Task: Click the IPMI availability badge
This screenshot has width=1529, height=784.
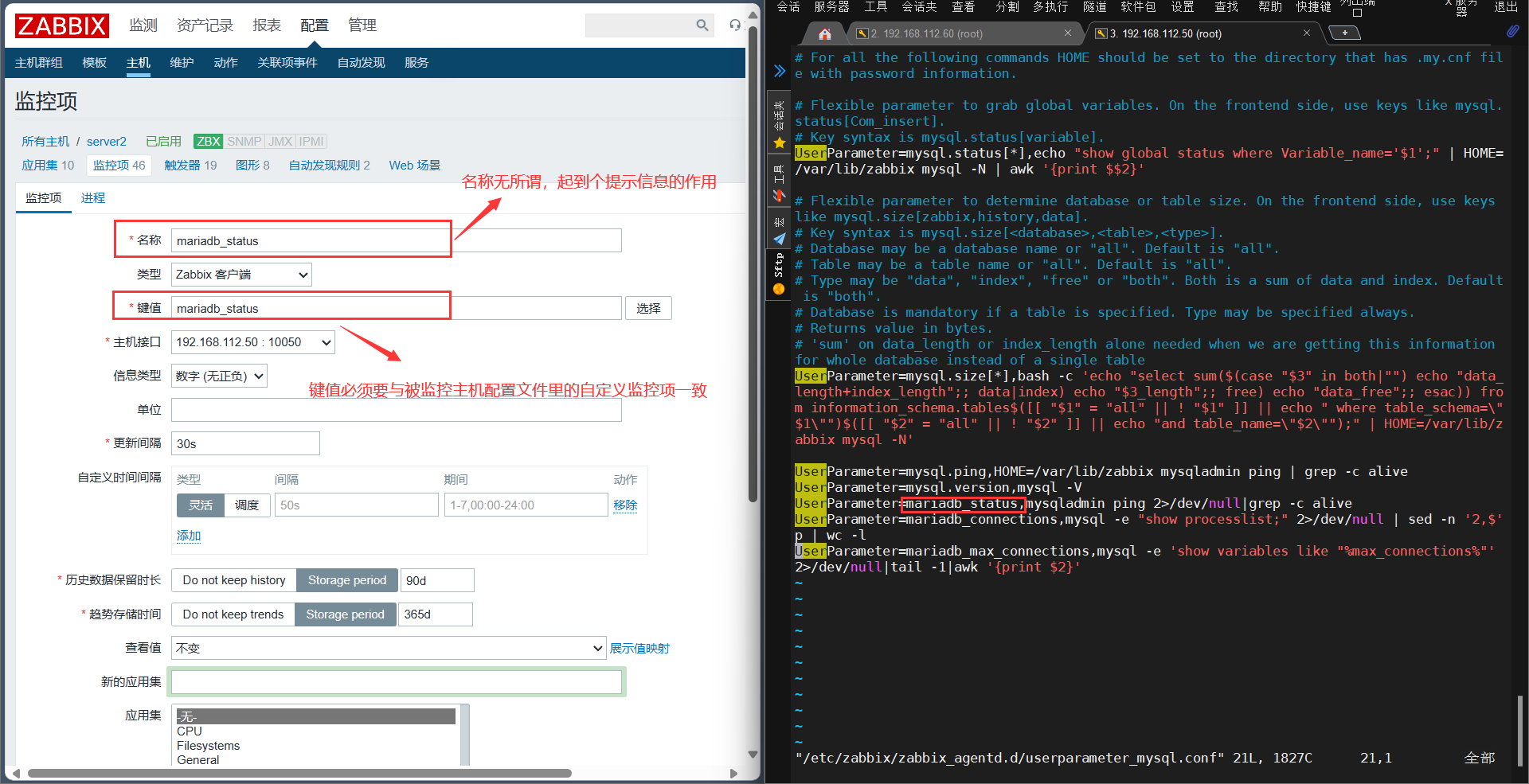Action: coord(311,141)
